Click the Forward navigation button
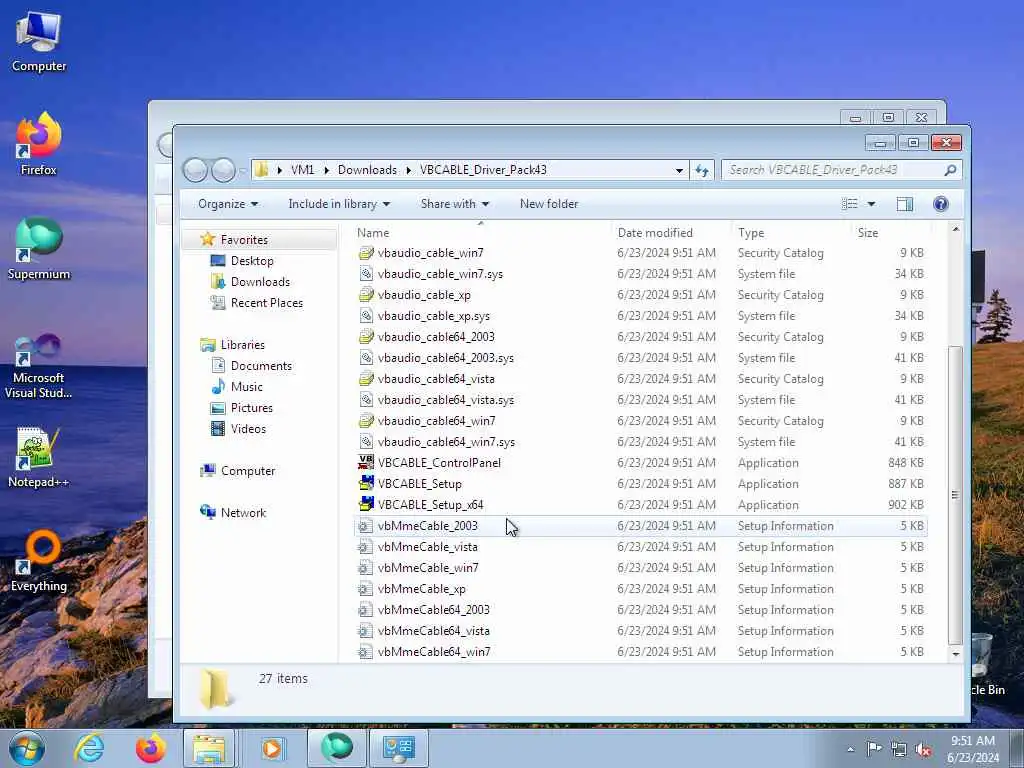This screenshot has height=768, width=1024. coord(223,170)
